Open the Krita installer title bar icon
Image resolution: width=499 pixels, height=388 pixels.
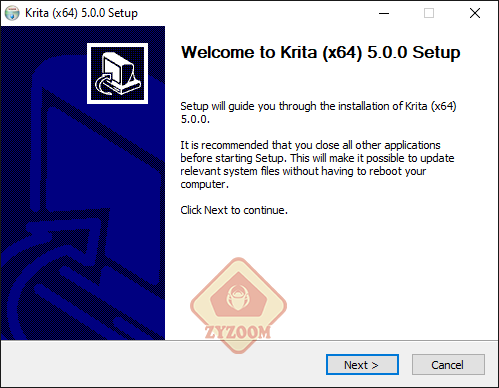(x=12, y=13)
